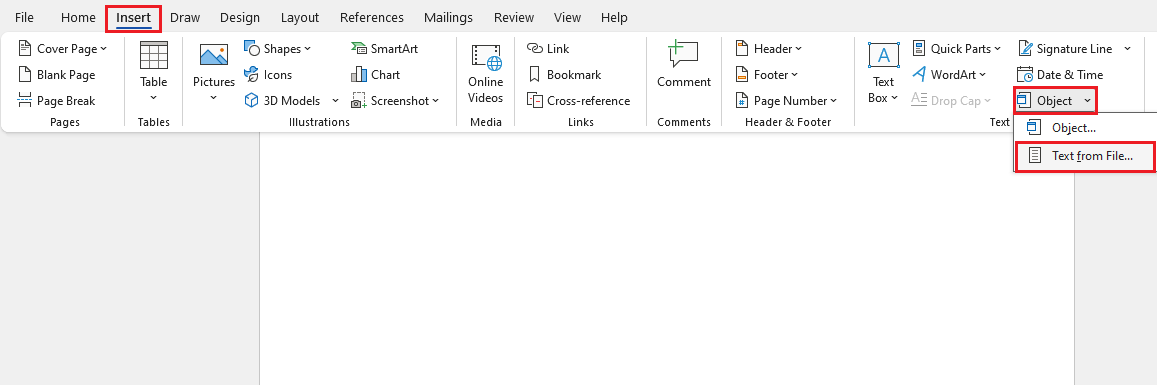Open the Footer dropdown
Image resolution: width=1157 pixels, height=385 pixels.
pyautogui.click(x=767, y=74)
